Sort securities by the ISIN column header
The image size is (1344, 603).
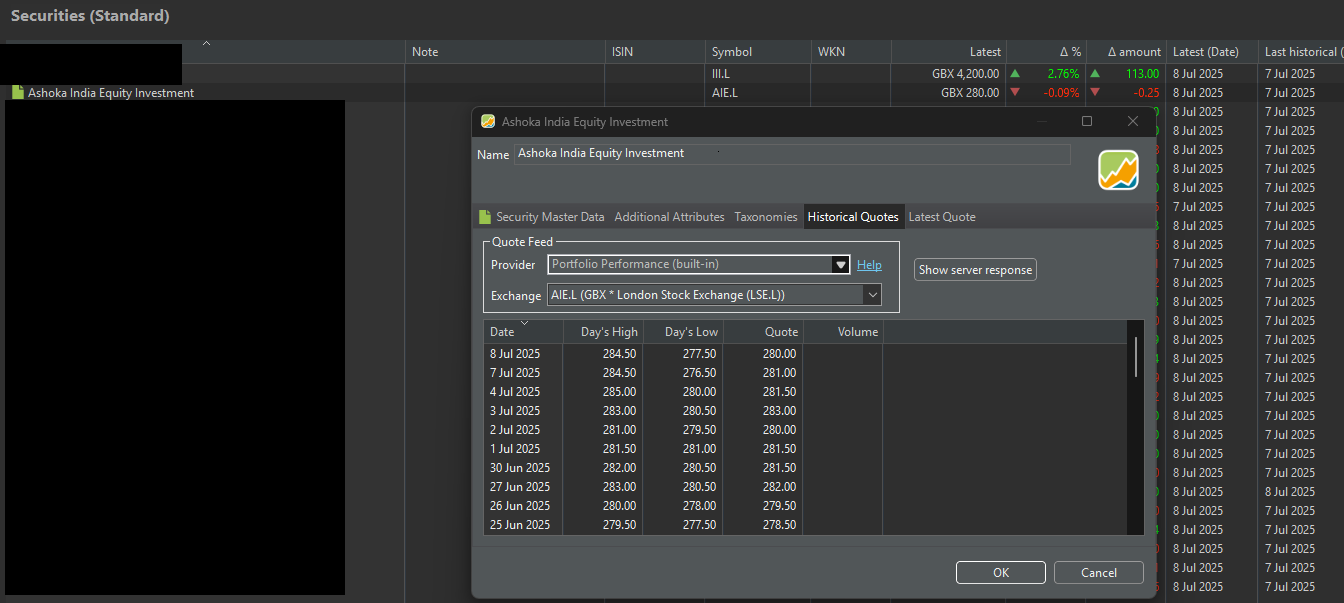655,52
